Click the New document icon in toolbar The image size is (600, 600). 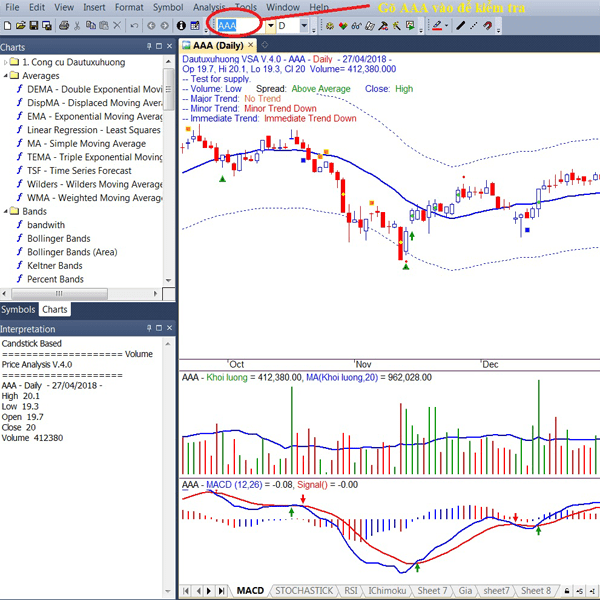point(8,26)
